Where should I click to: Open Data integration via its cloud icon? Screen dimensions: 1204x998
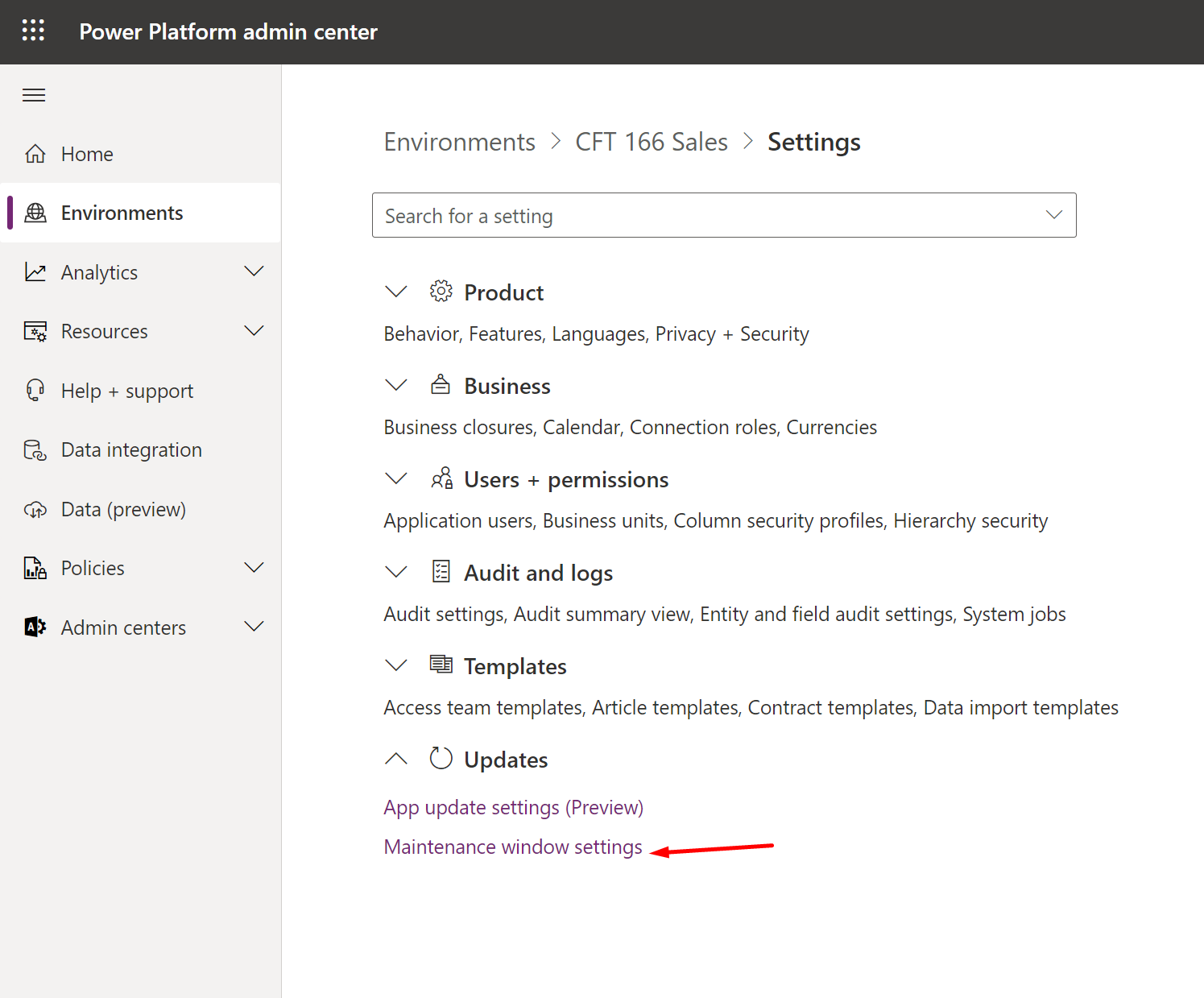click(35, 449)
